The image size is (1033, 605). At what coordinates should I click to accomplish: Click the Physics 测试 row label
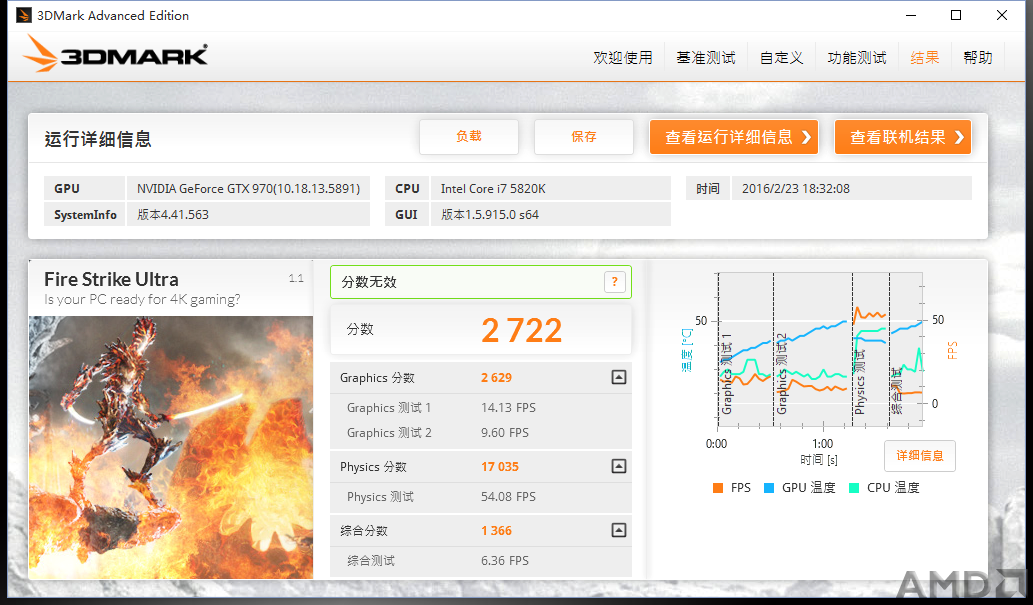pos(380,497)
